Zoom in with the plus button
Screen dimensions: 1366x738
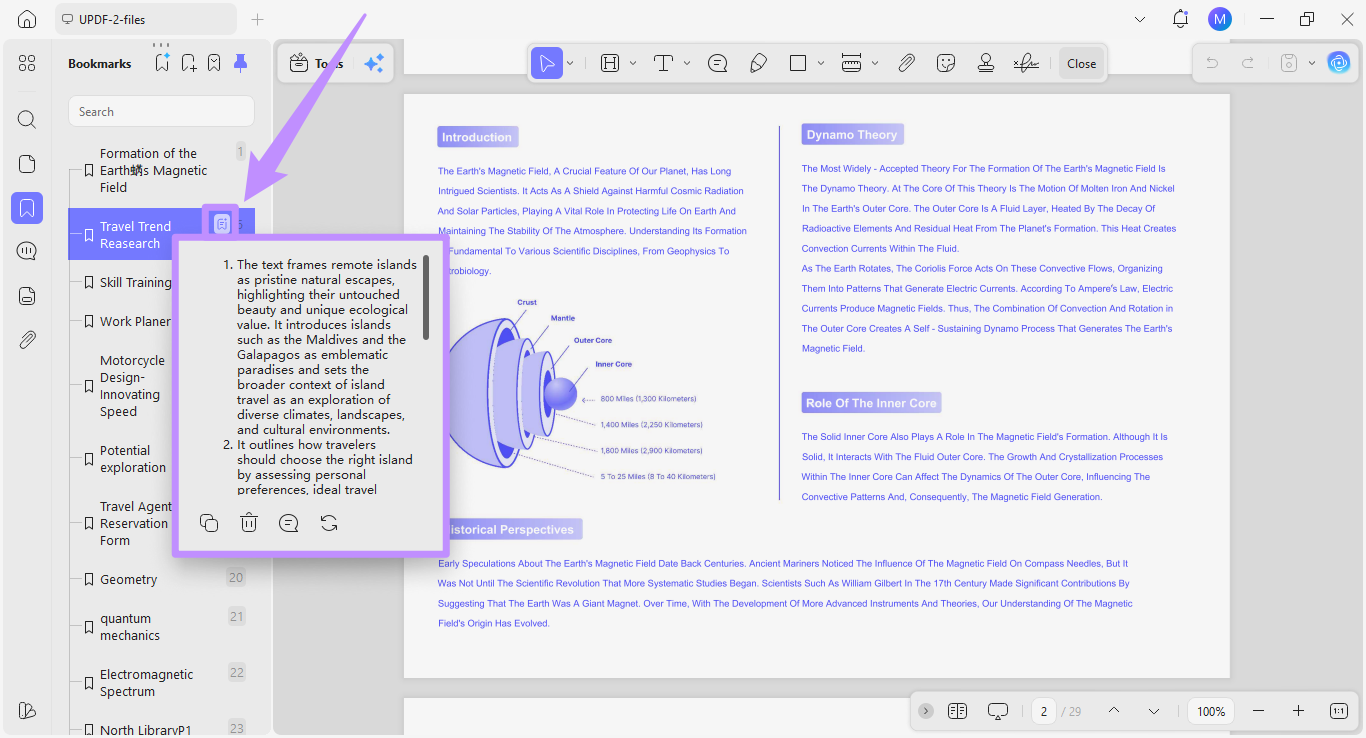1298,711
